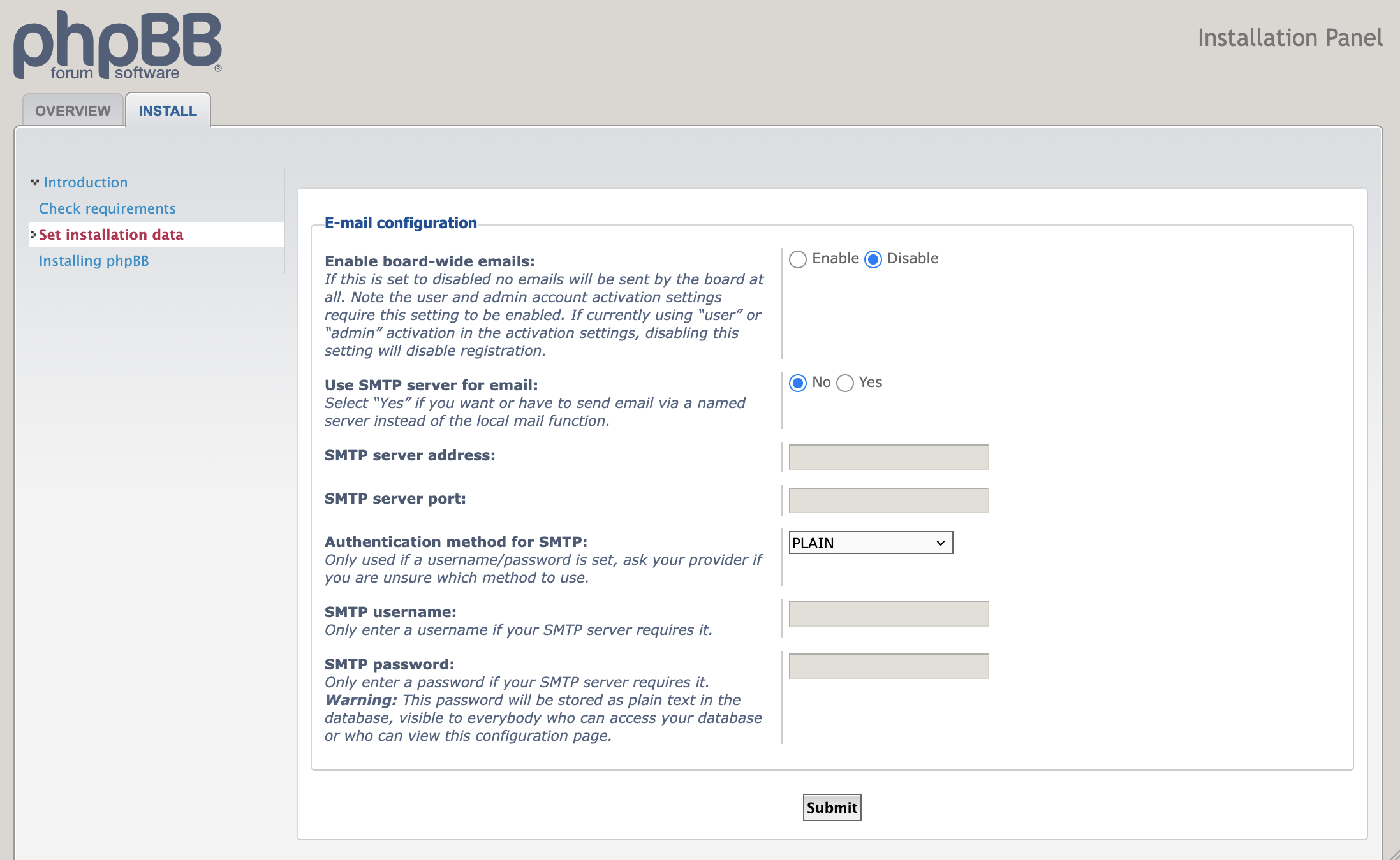Screen dimensions: 1400x860
Task: Open the Check requirements page
Action: click(107, 208)
